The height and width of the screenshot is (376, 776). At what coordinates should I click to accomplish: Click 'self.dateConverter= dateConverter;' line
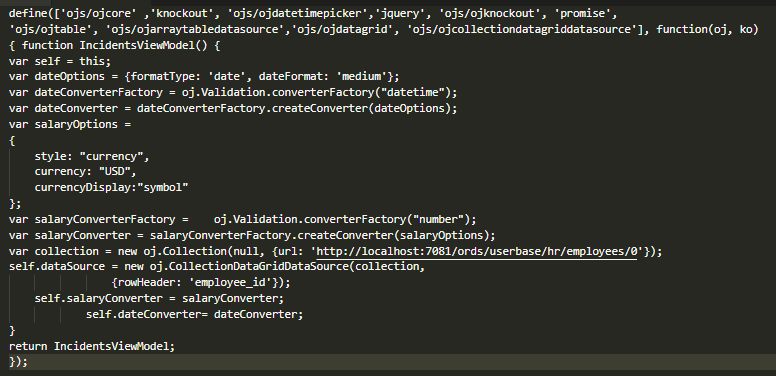[194, 314]
